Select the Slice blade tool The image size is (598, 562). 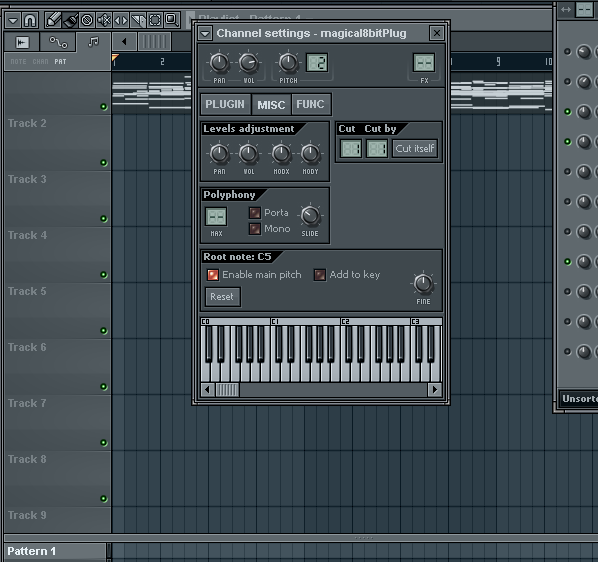pos(138,20)
